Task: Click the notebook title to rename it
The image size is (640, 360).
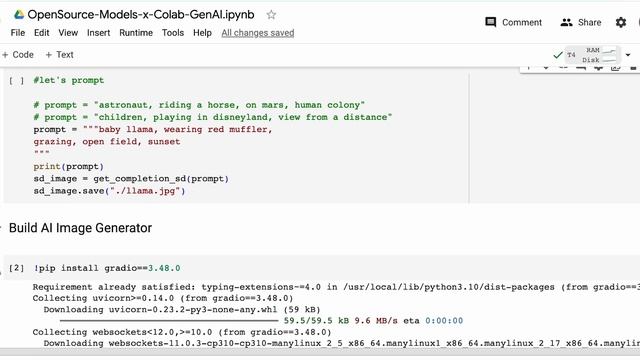Action: pos(141,15)
